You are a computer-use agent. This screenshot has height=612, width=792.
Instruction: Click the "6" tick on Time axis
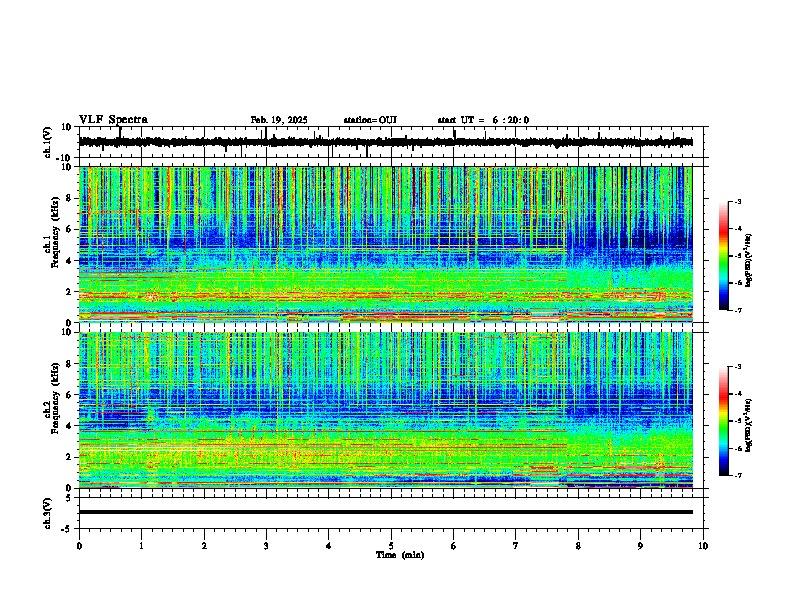(454, 546)
